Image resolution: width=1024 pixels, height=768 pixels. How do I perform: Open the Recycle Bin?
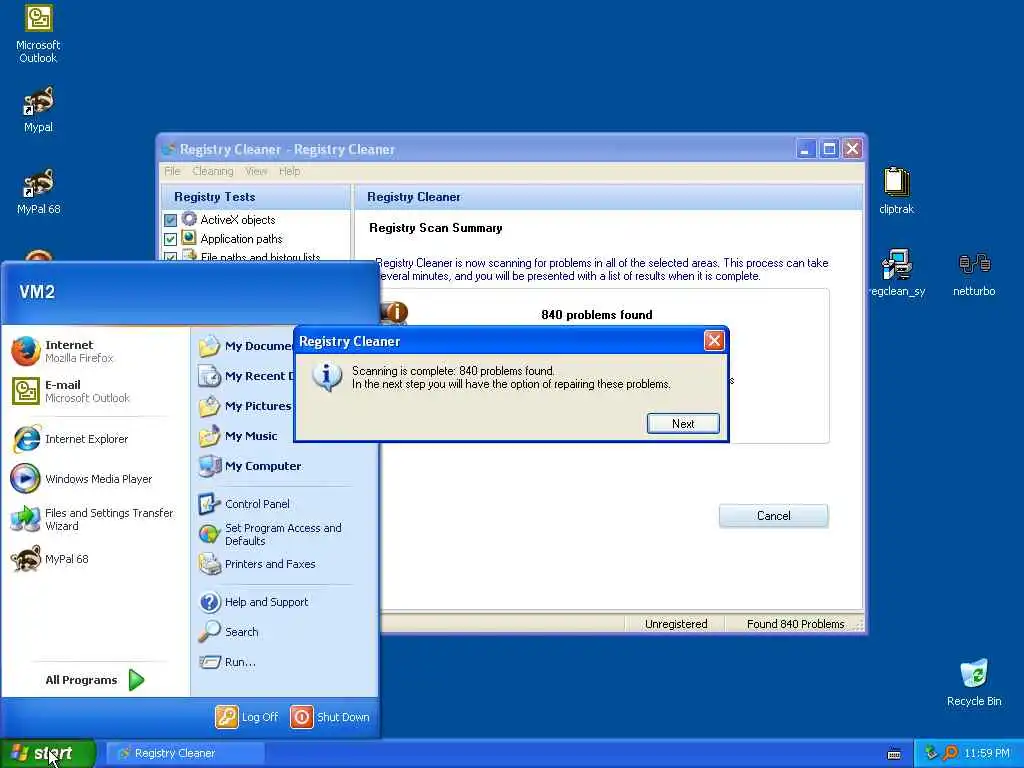974,682
